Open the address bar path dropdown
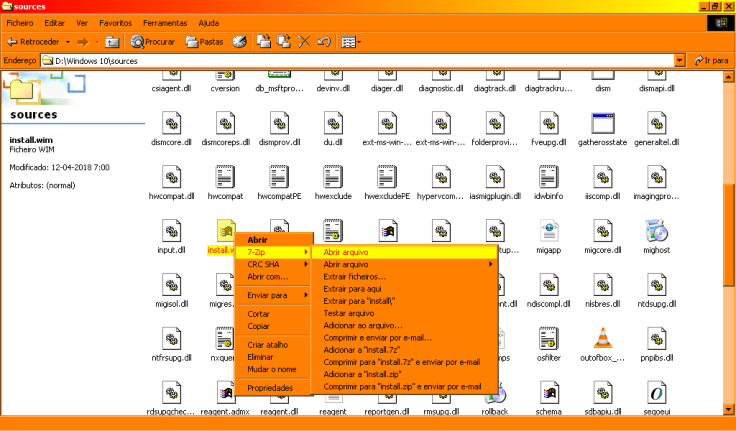Viewport: 736px width, 431px height. click(679, 61)
